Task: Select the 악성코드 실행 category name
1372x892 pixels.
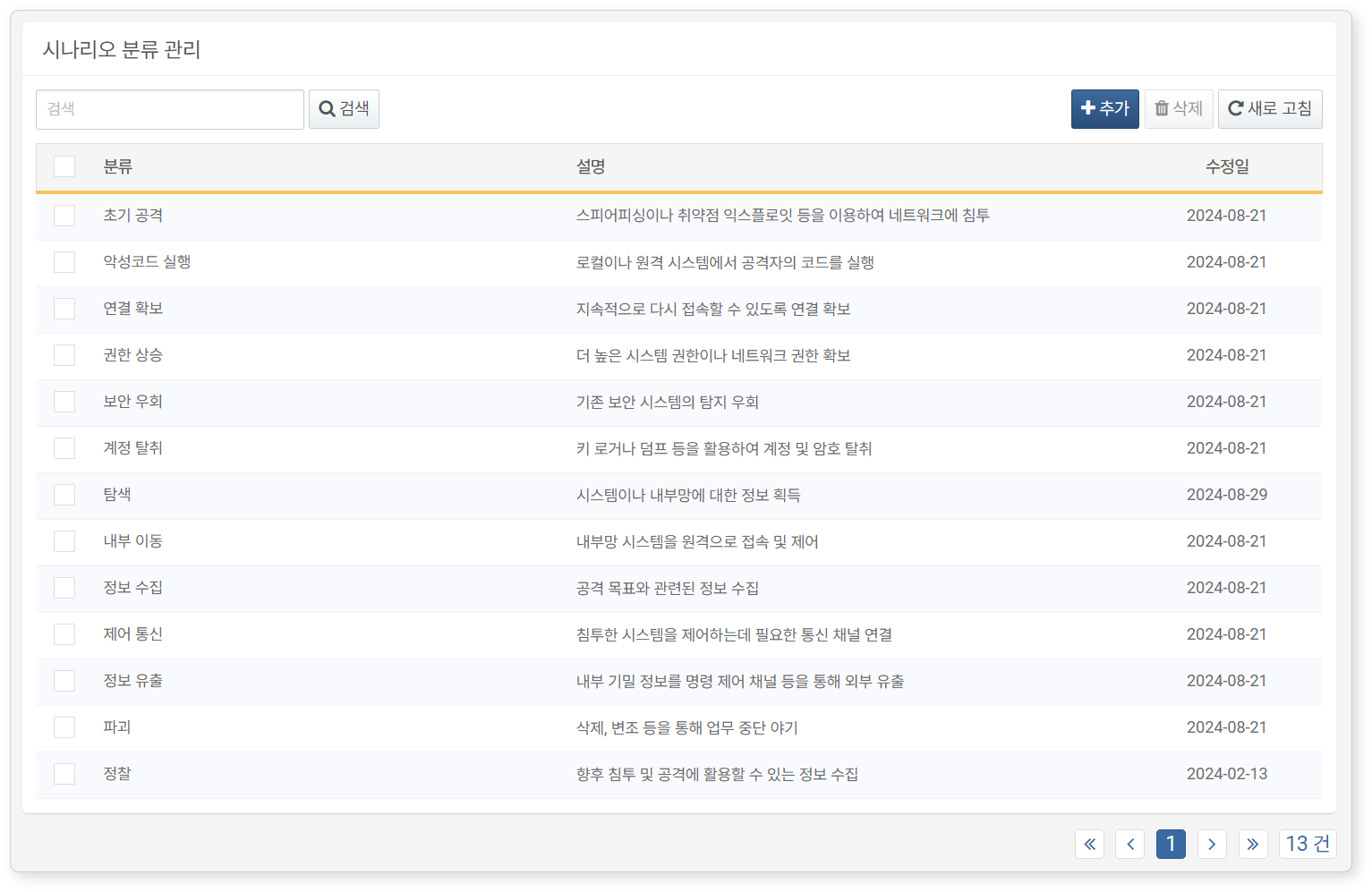Action: pyautogui.click(x=147, y=262)
